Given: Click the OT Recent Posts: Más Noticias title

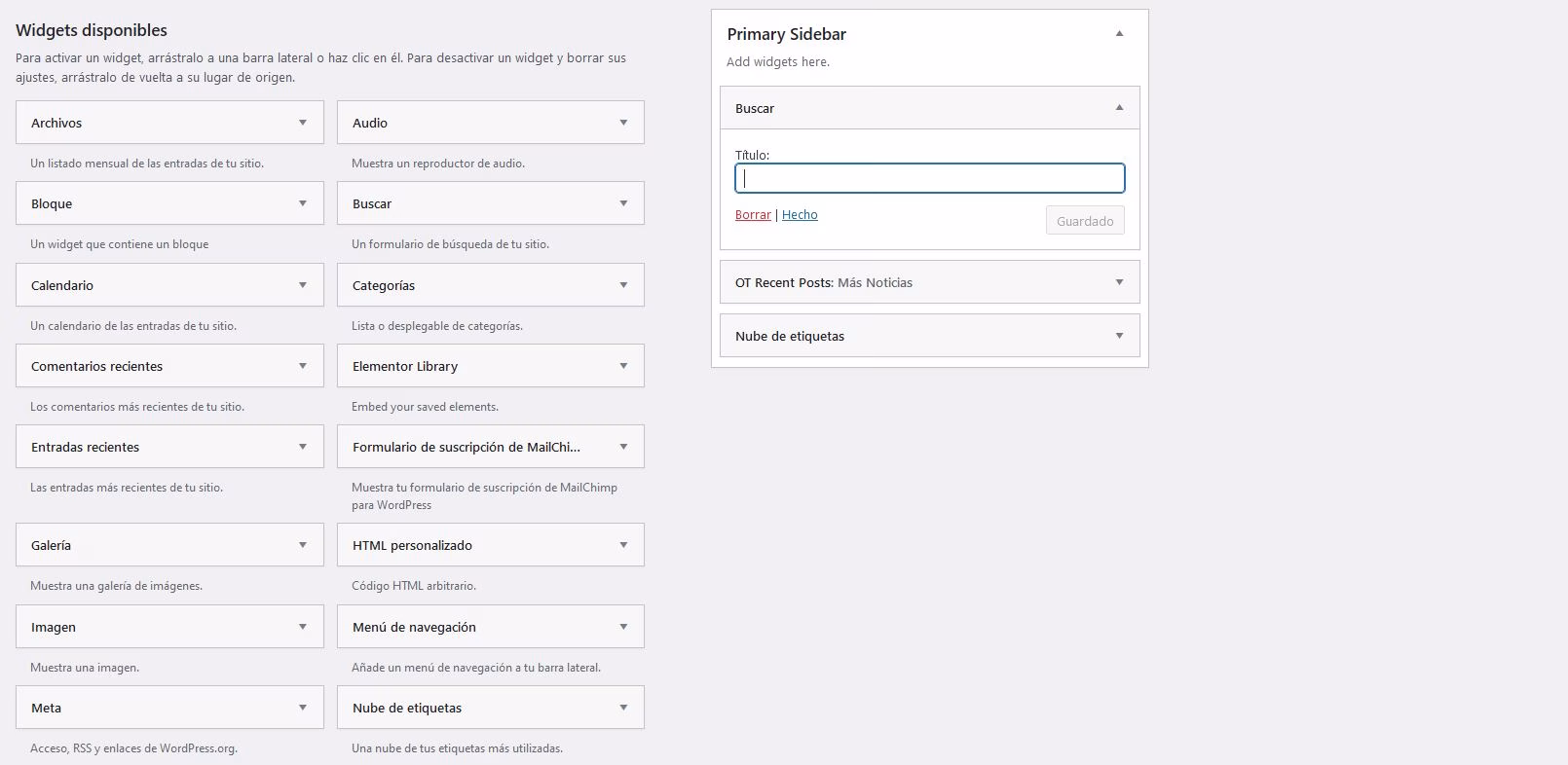Looking at the screenshot, I should [x=824, y=282].
